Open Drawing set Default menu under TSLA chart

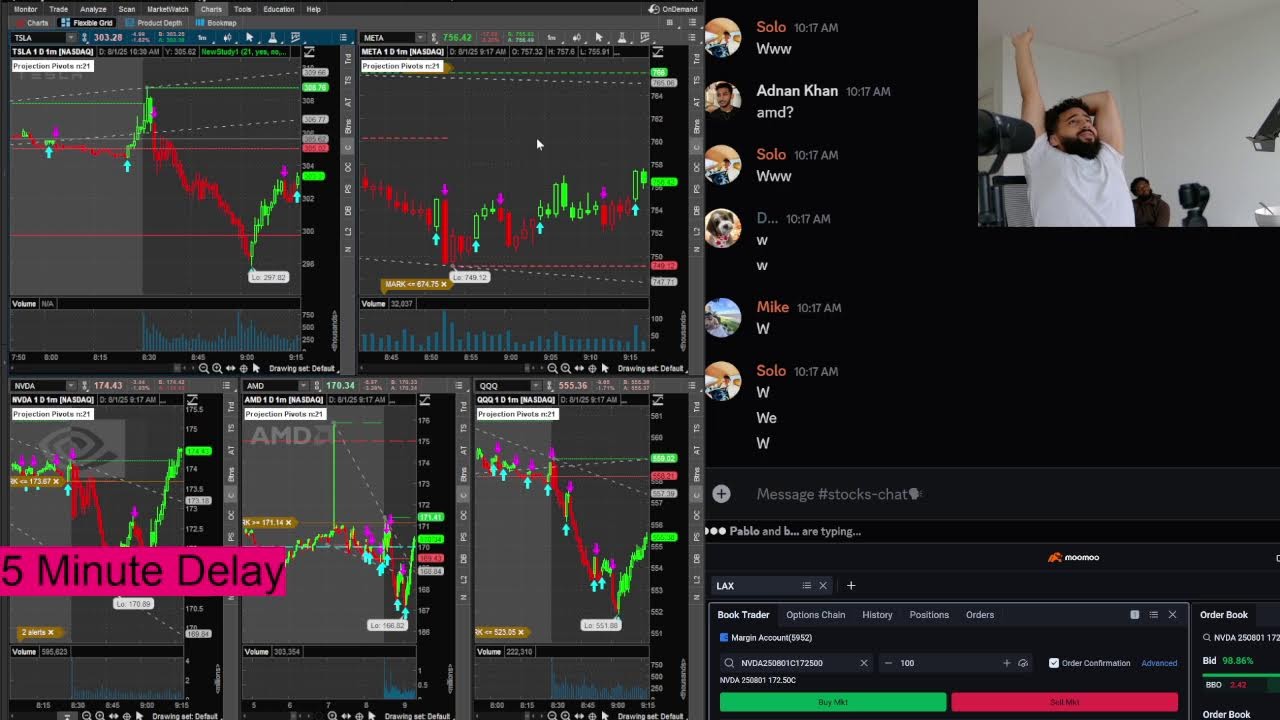coord(302,368)
